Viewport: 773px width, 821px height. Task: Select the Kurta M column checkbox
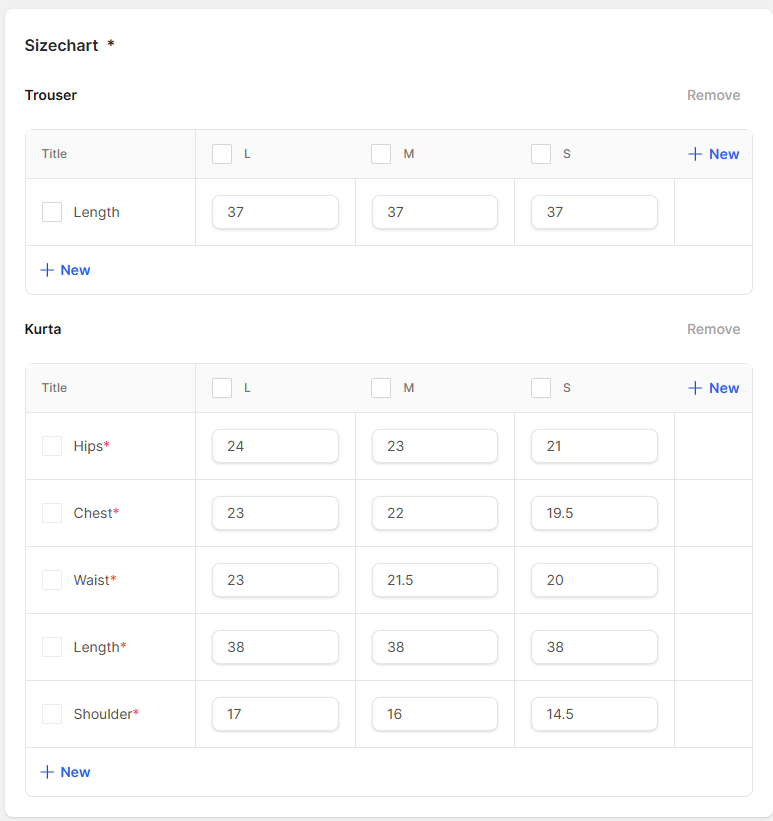(x=381, y=388)
